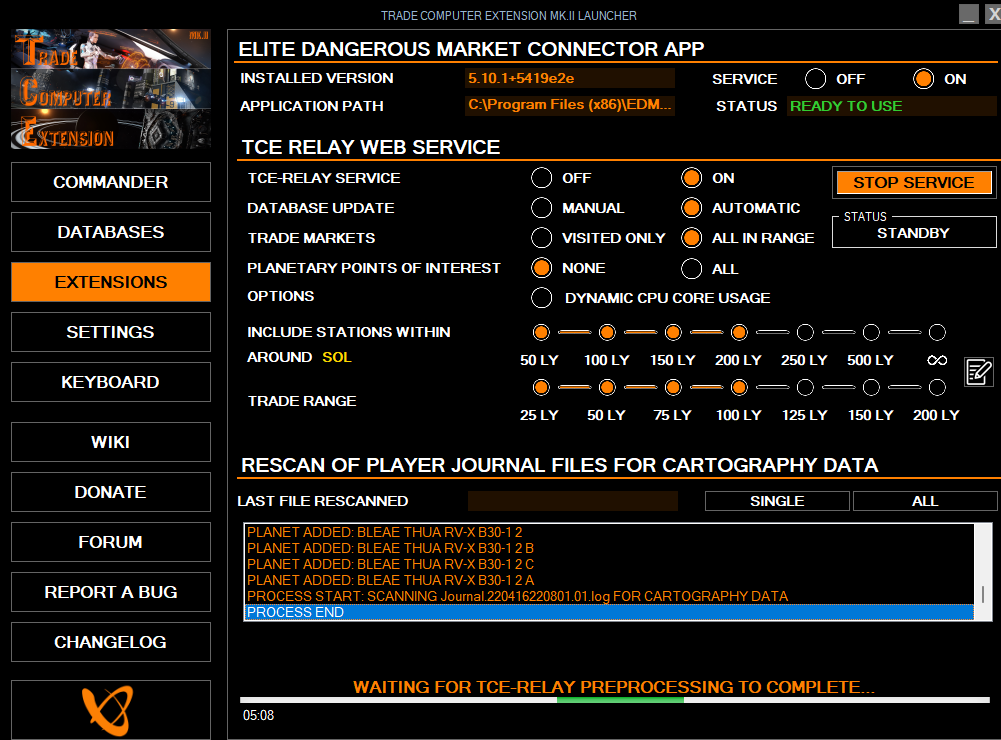Image resolution: width=1001 pixels, height=740 pixels.
Task: Open the Forum link
Action: pyautogui.click(x=111, y=542)
